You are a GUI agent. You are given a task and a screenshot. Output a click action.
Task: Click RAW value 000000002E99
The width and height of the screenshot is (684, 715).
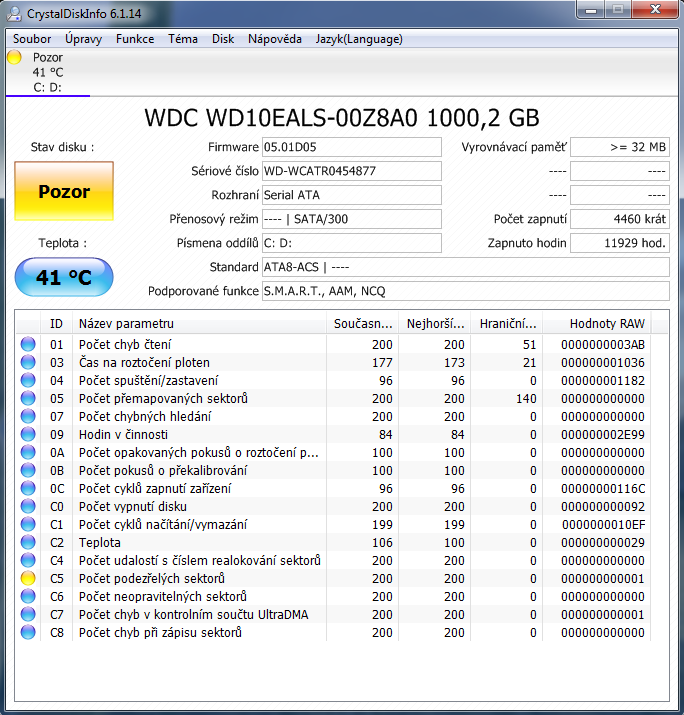[603, 435]
